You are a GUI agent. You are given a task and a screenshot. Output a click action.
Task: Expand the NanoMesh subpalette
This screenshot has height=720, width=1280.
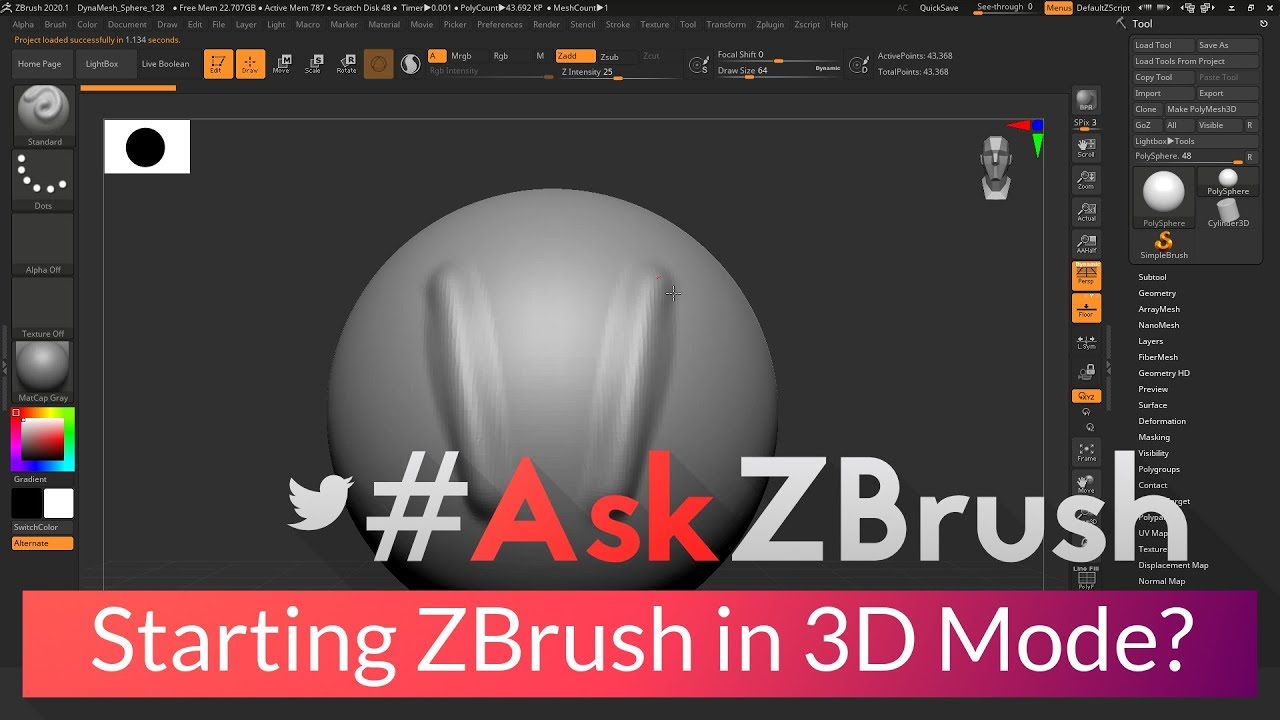(x=1159, y=325)
